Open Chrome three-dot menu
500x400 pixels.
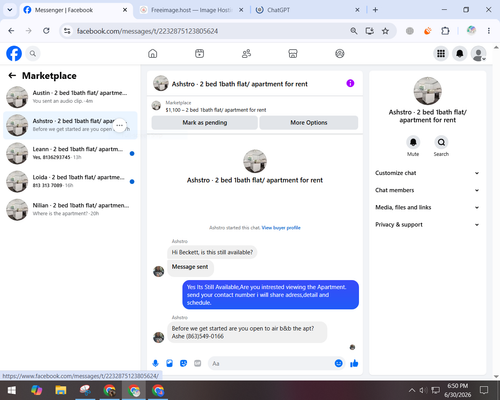tap(489, 31)
